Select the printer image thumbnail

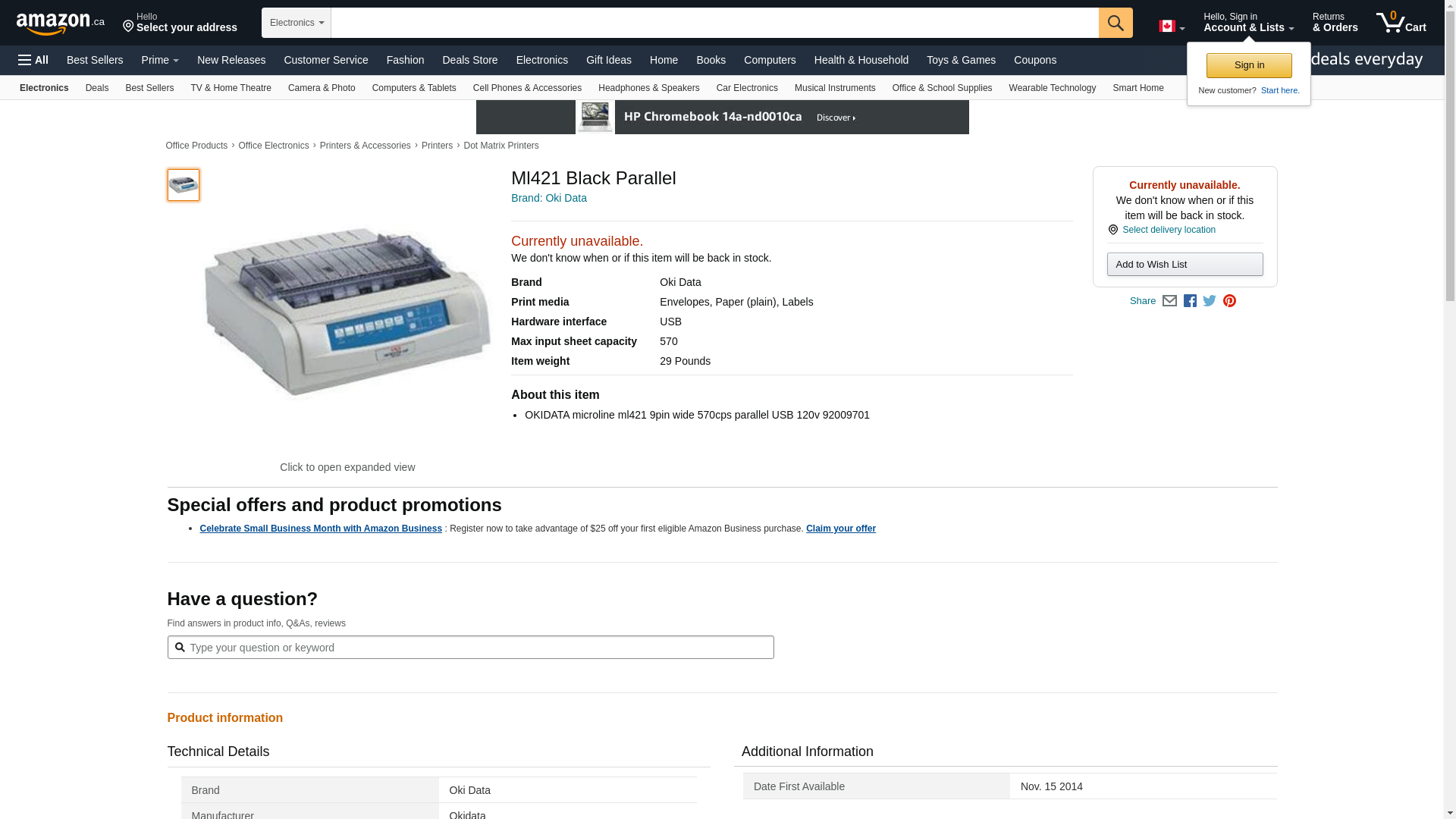[184, 185]
